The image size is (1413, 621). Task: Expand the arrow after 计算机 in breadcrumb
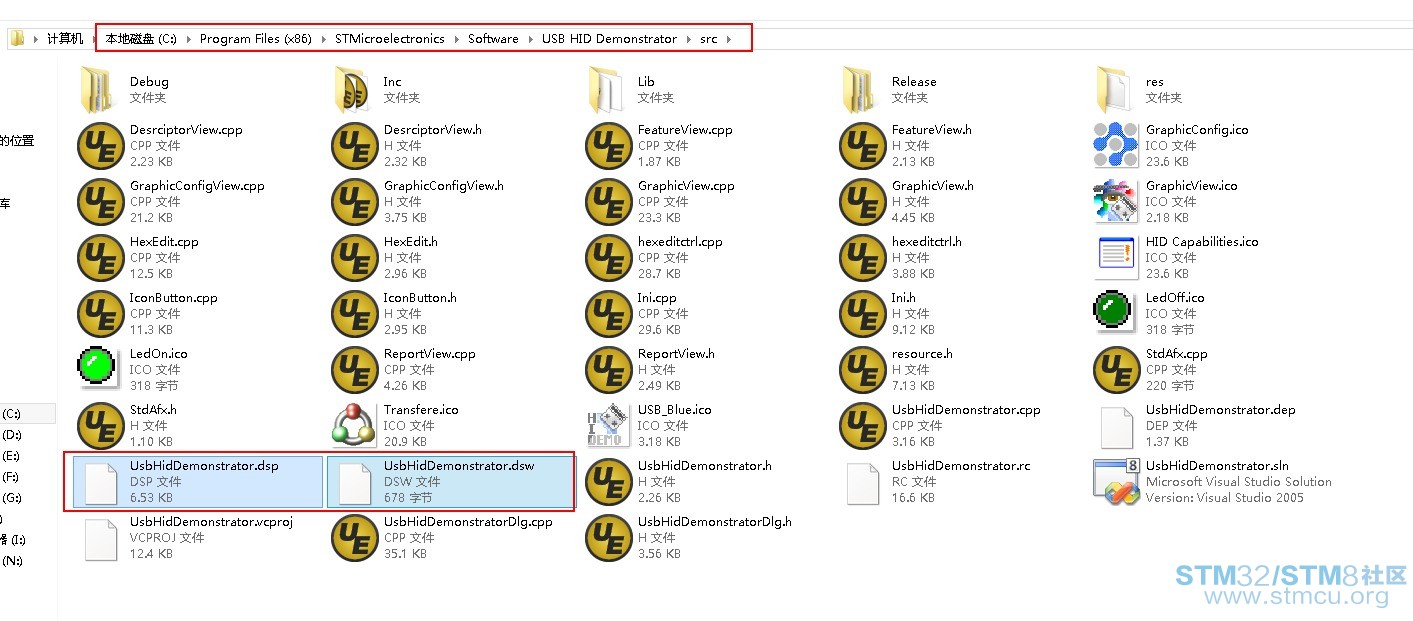(94, 39)
